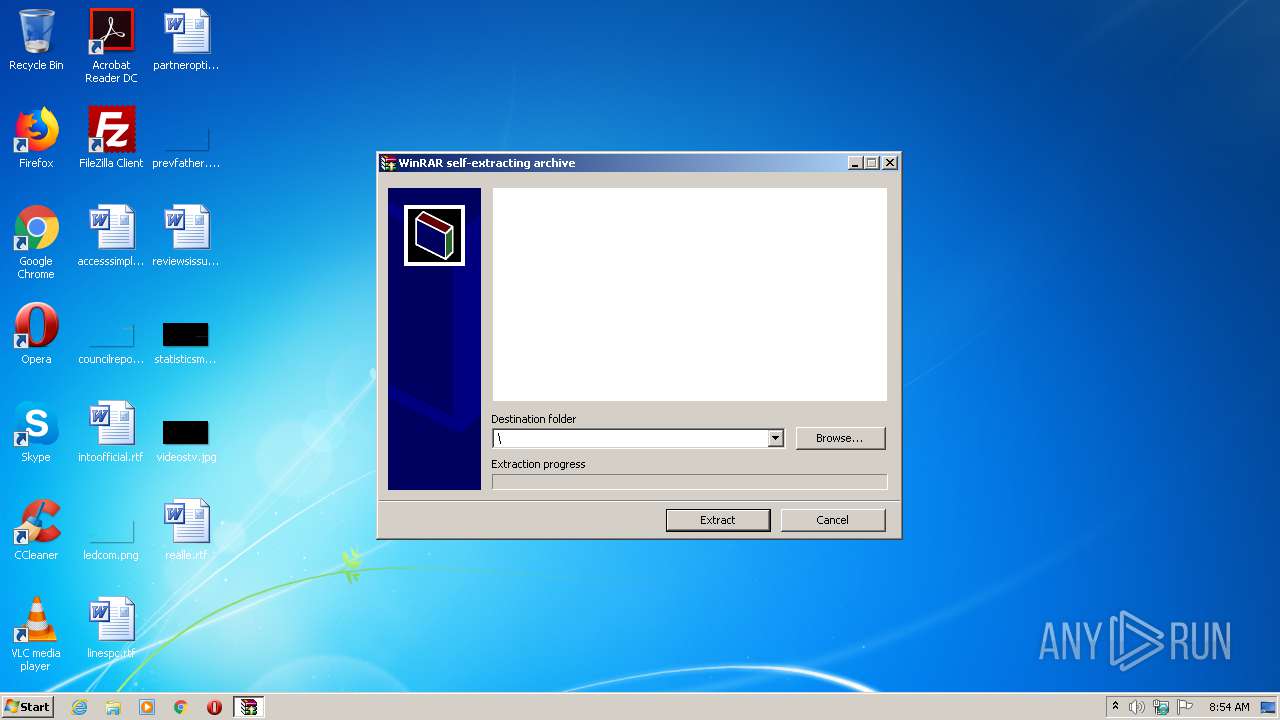Click into Destination folder path field
The image size is (1280, 720).
pos(630,438)
